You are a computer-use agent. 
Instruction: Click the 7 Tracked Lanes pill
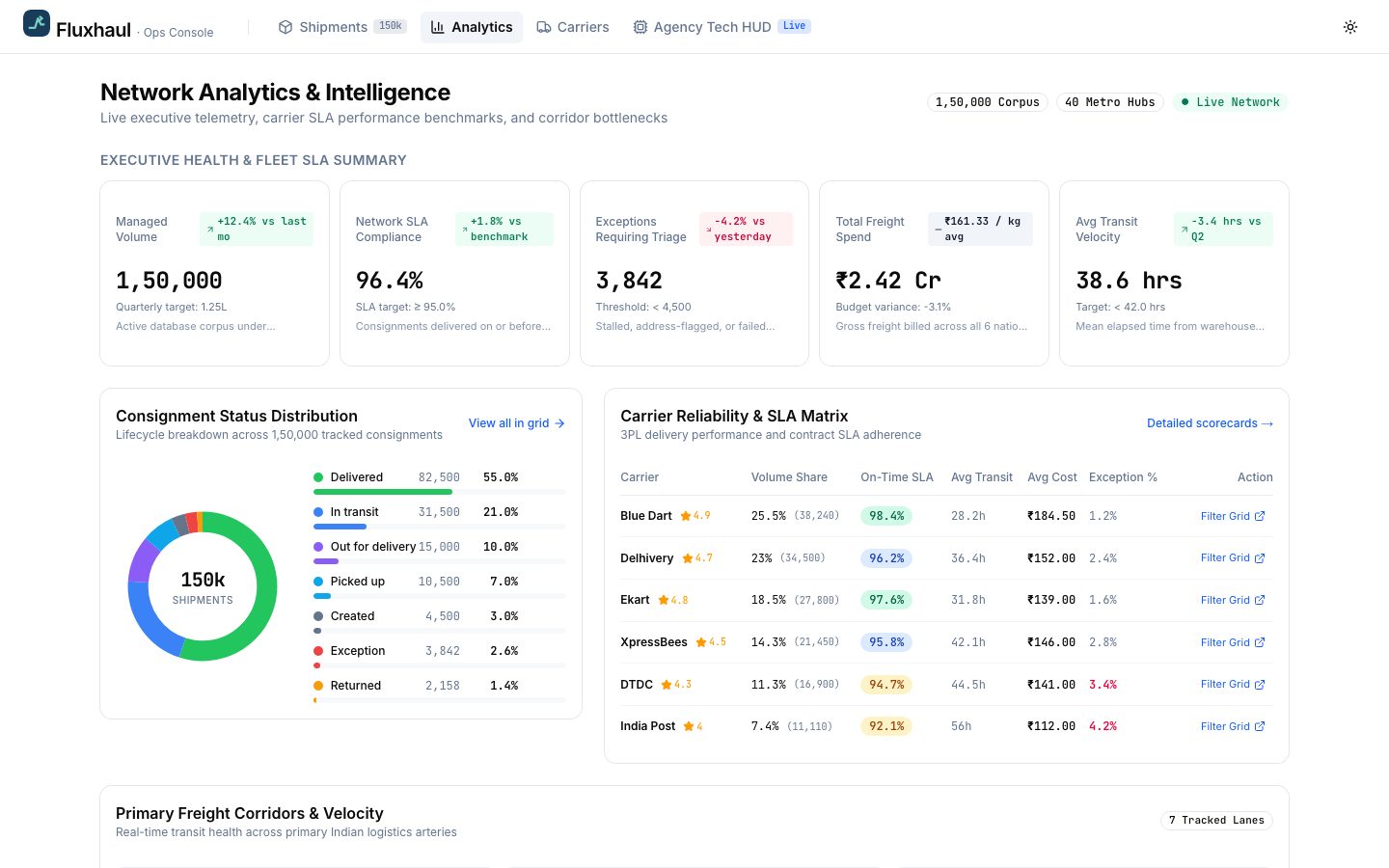tap(1216, 821)
